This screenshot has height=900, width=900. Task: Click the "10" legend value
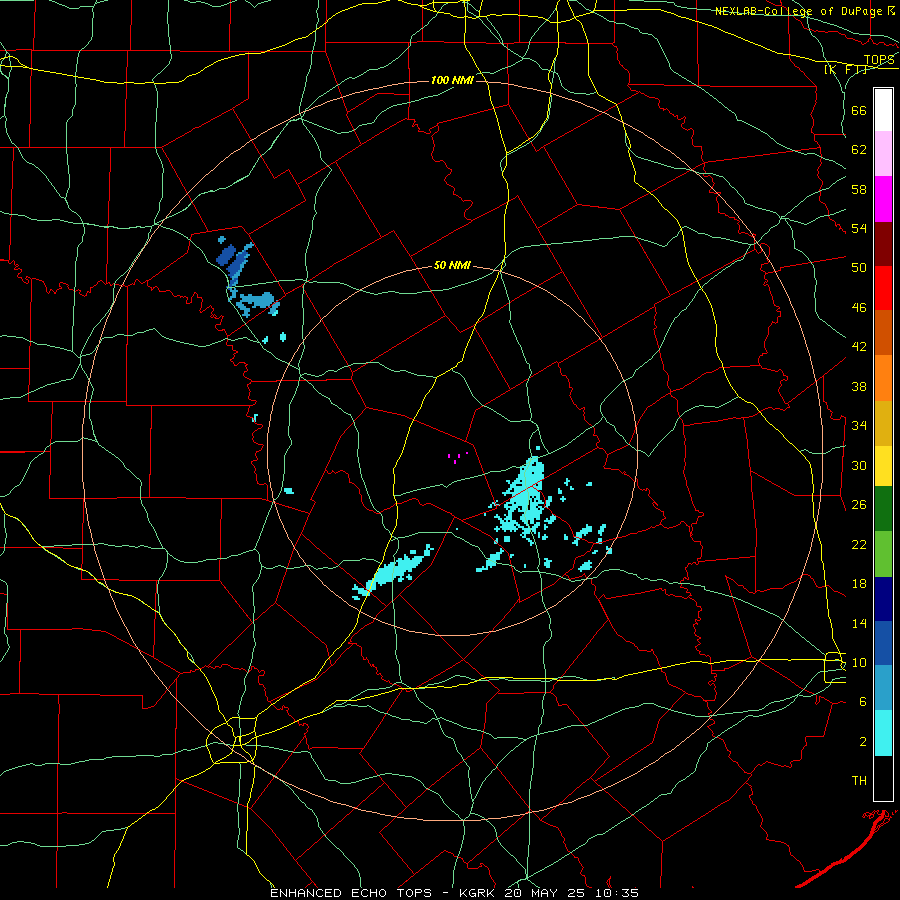pos(859,662)
